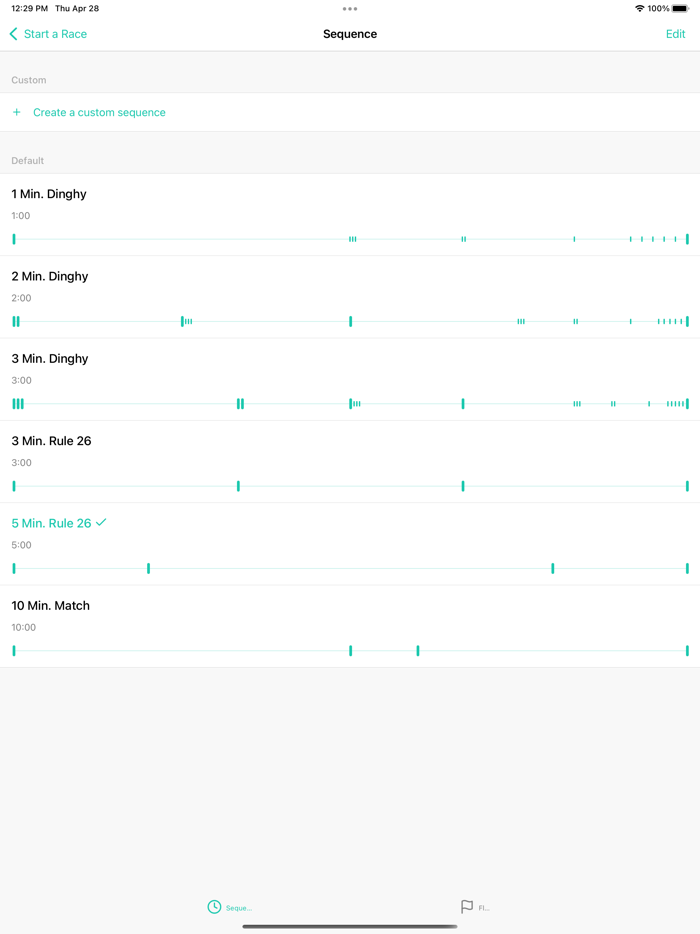Create a custom sequence
700x934 pixels.
coord(350,112)
